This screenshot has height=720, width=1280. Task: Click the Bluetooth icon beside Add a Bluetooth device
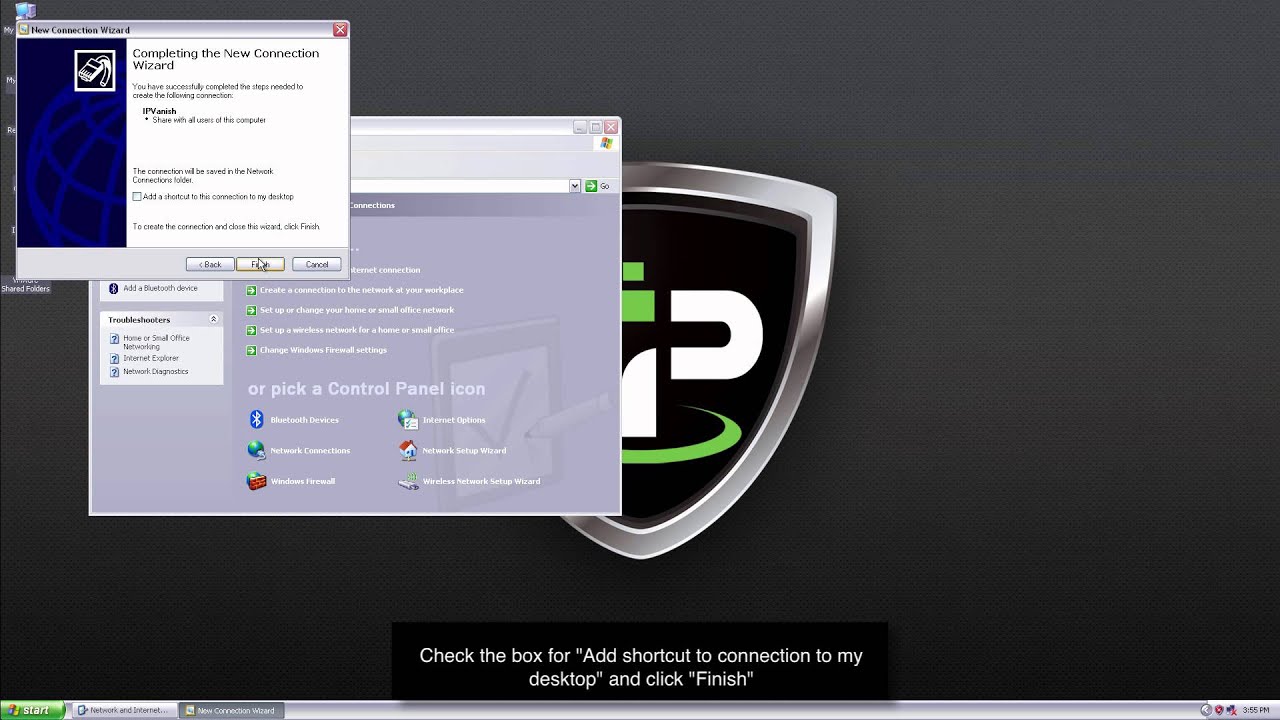coord(114,288)
